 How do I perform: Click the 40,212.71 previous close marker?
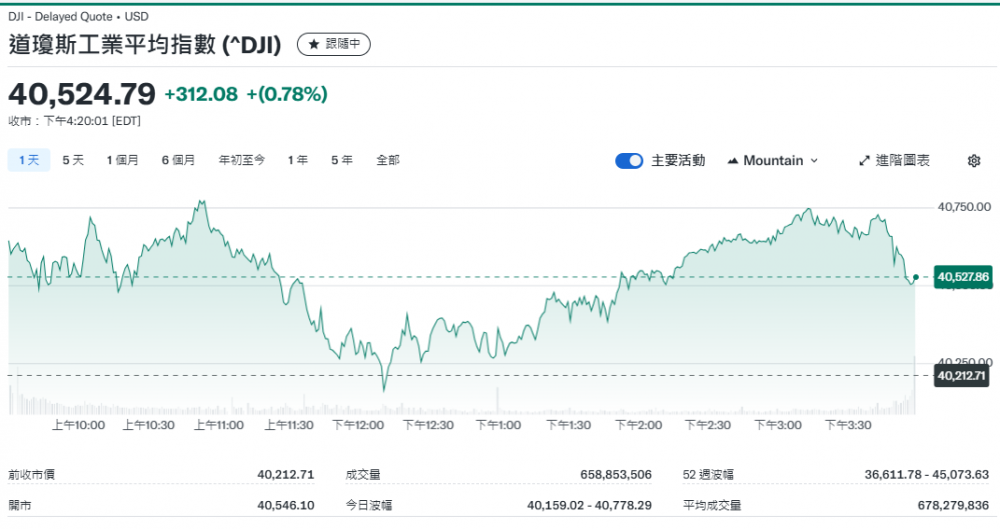(x=962, y=376)
